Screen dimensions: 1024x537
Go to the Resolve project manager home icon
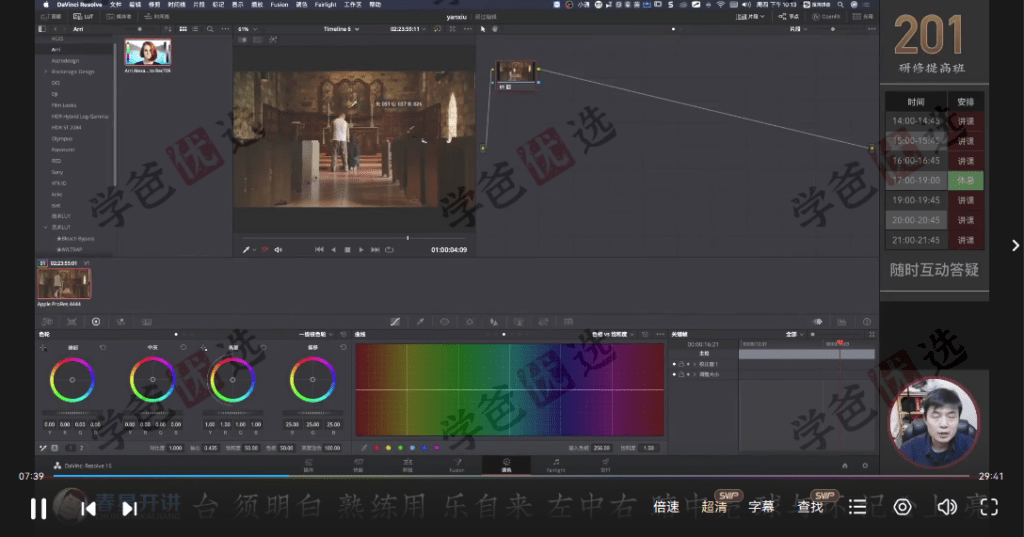click(x=844, y=466)
